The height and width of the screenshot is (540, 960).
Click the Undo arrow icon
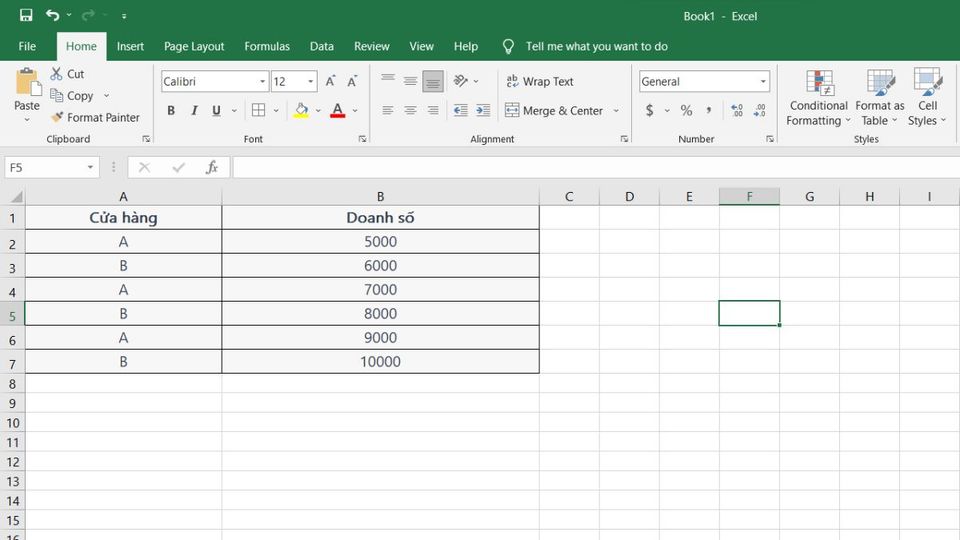(x=53, y=15)
